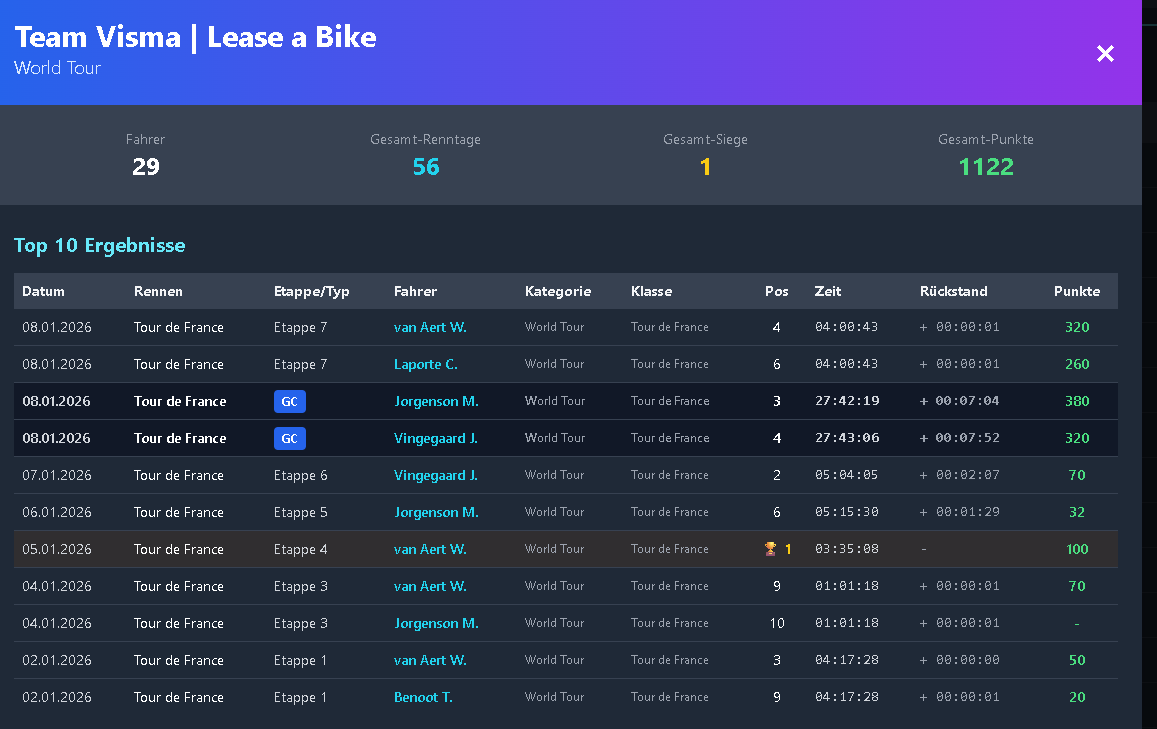Close the Team Visma details panel
The height and width of the screenshot is (729, 1157).
point(1105,54)
